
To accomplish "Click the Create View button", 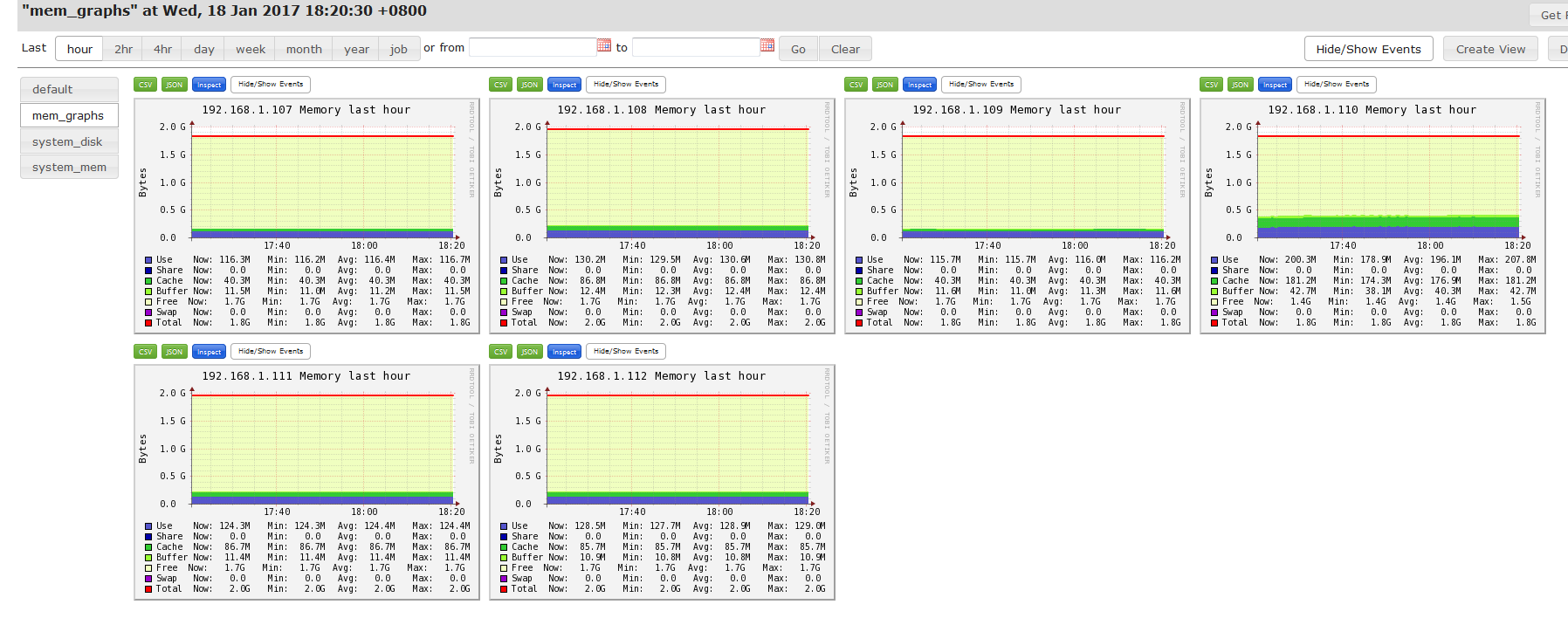I will (x=1490, y=49).
